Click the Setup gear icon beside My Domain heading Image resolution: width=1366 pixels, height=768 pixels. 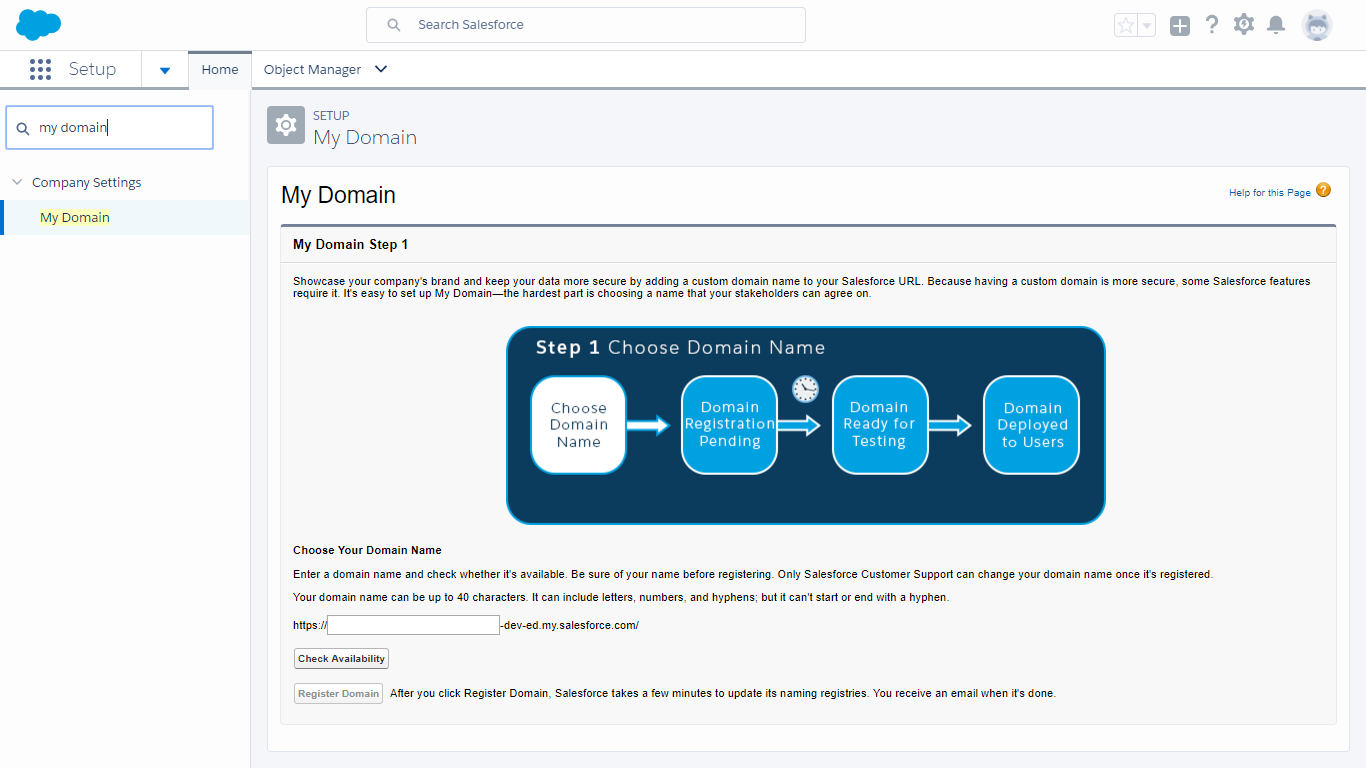click(286, 125)
